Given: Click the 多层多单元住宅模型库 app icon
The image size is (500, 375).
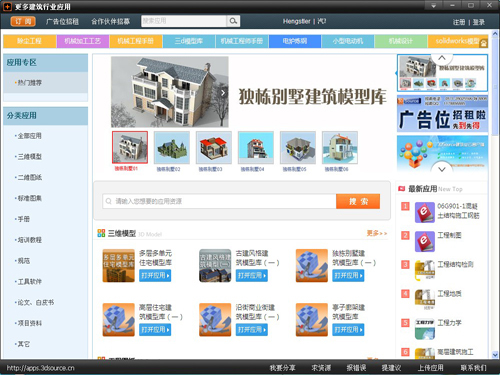Looking at the screenshot, I should pos(118,265).
